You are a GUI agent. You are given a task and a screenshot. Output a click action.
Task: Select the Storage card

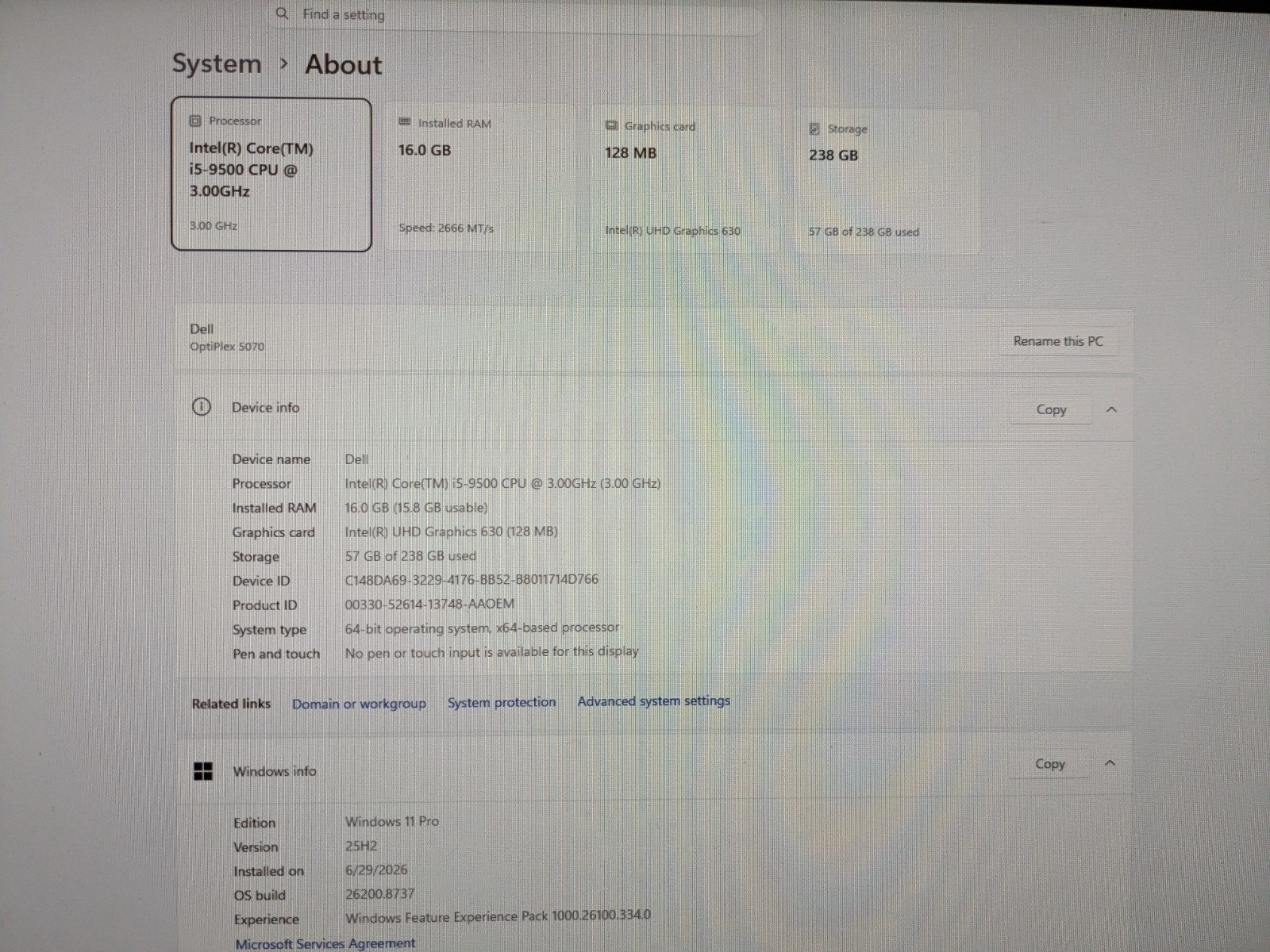tap(887, 182)
